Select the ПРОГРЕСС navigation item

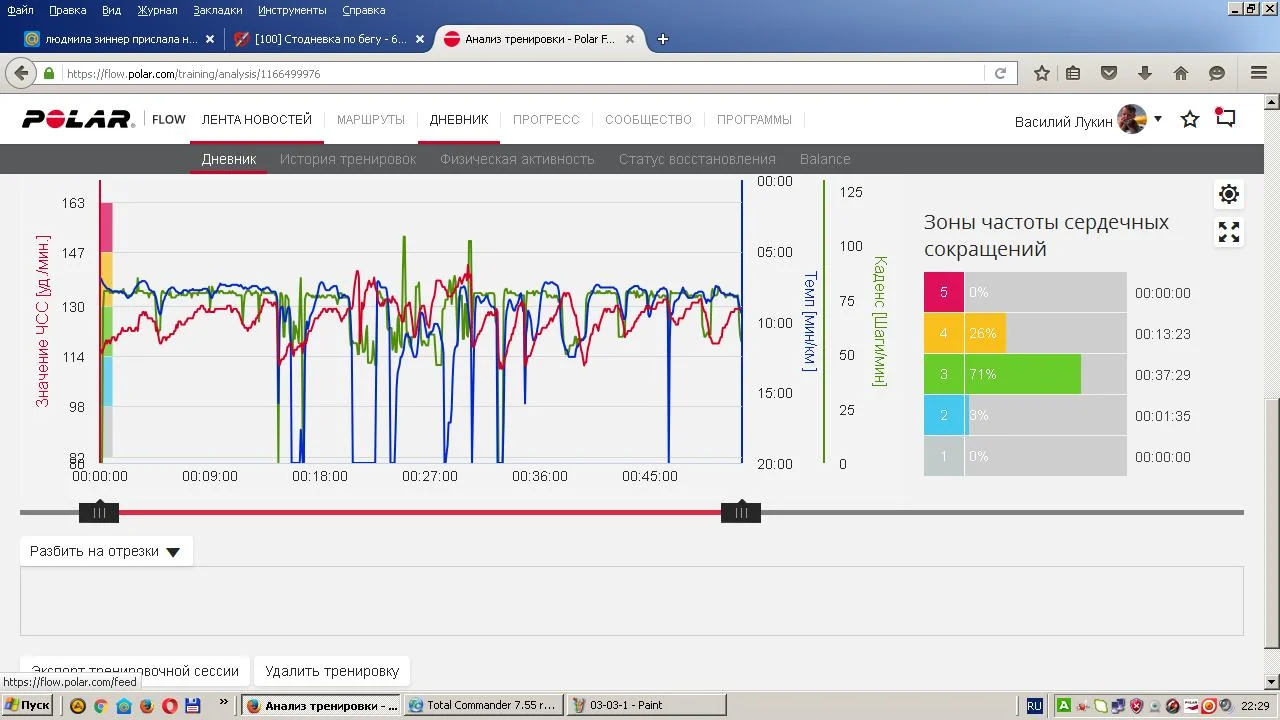click(546, 120)
